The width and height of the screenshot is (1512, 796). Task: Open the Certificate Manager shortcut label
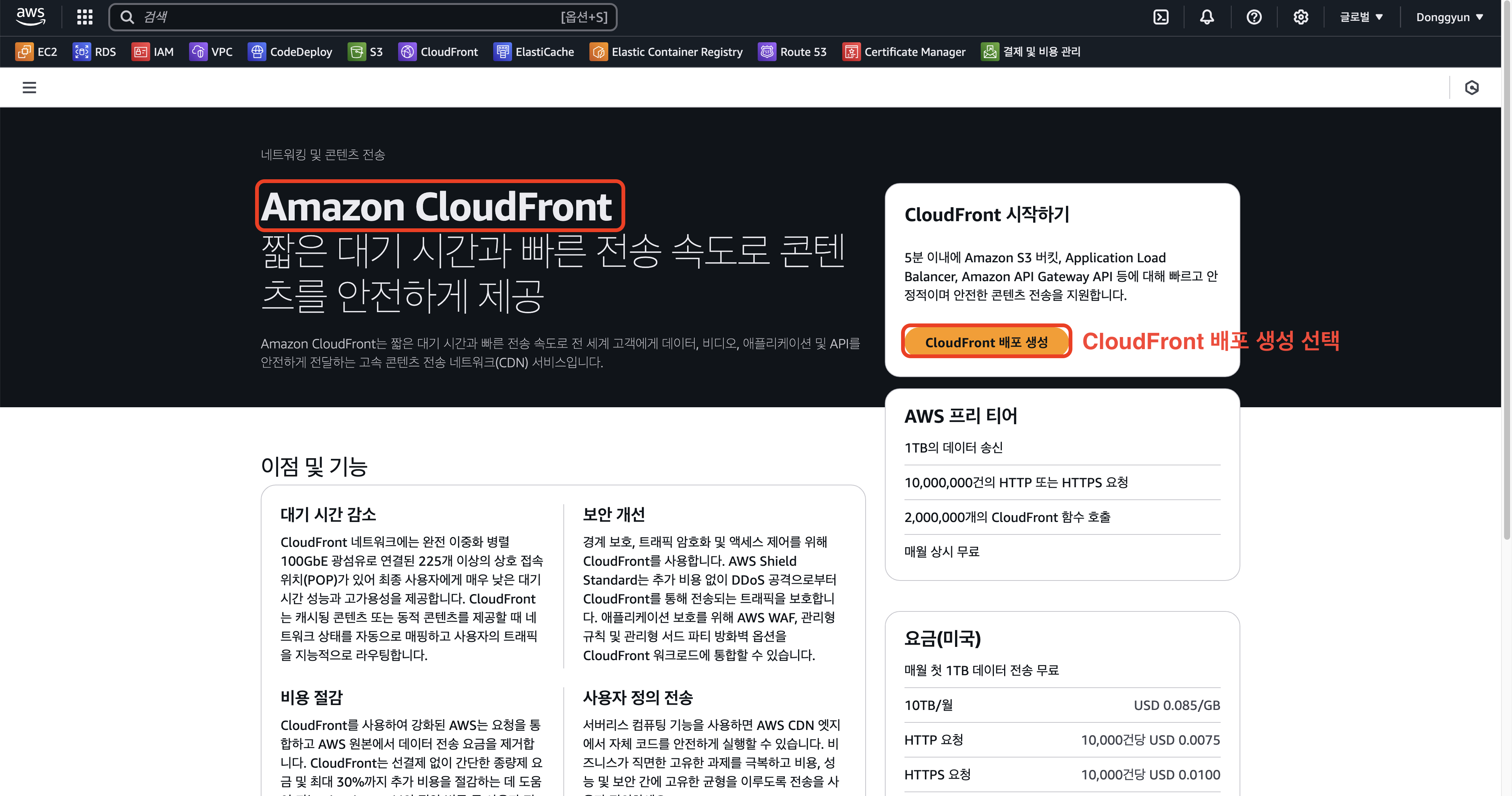point(914,52)
